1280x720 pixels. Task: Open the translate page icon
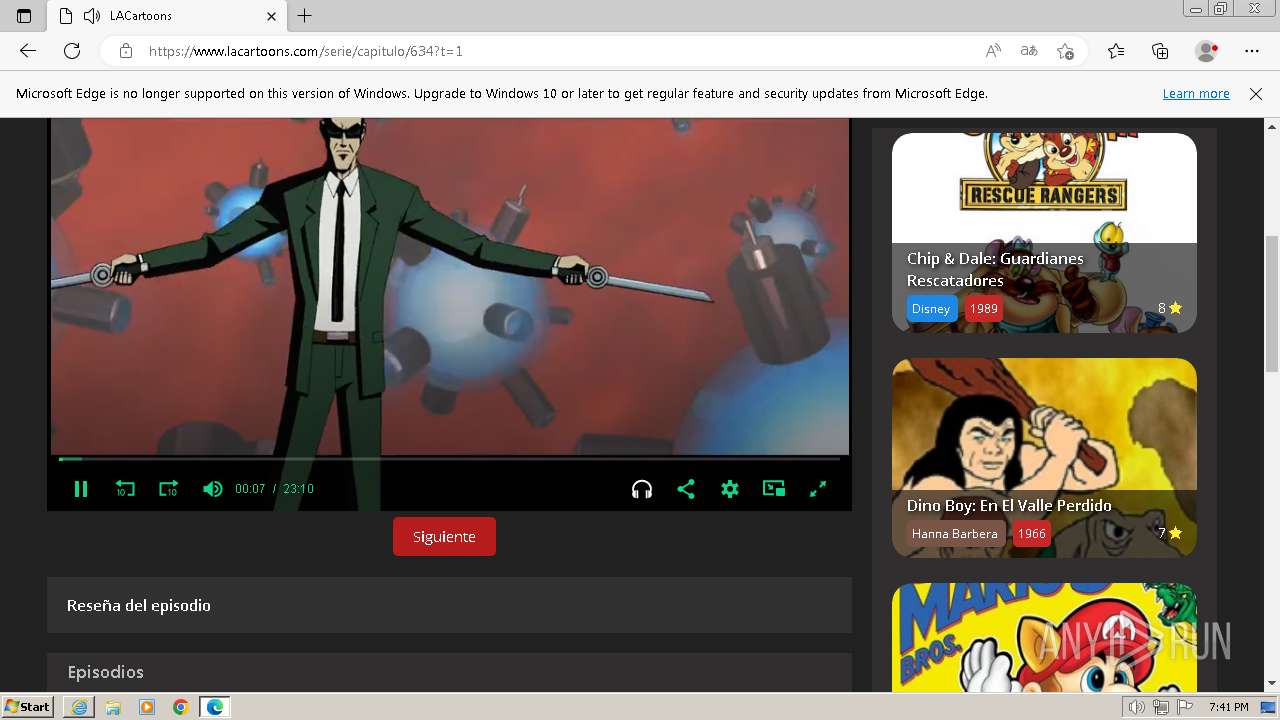[x=1029, y=51]
